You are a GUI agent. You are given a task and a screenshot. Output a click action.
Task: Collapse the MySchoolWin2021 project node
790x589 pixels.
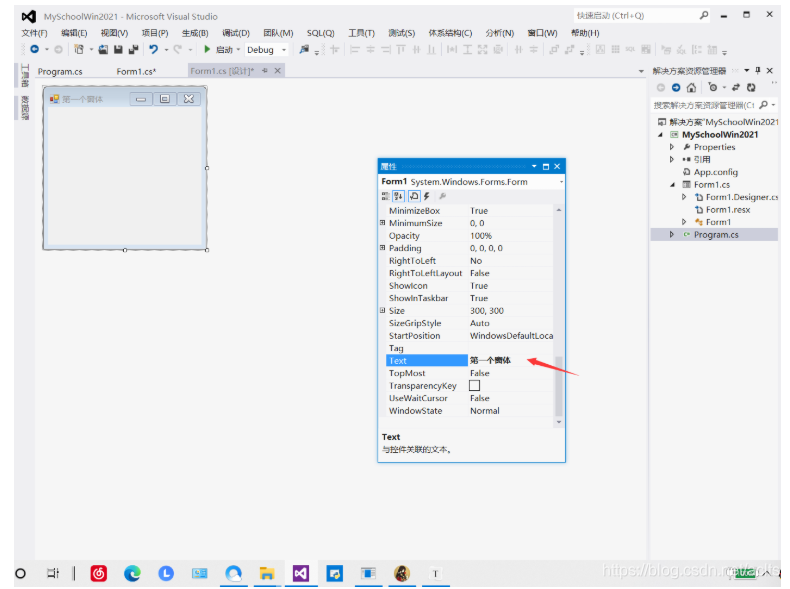click(660, 135)
